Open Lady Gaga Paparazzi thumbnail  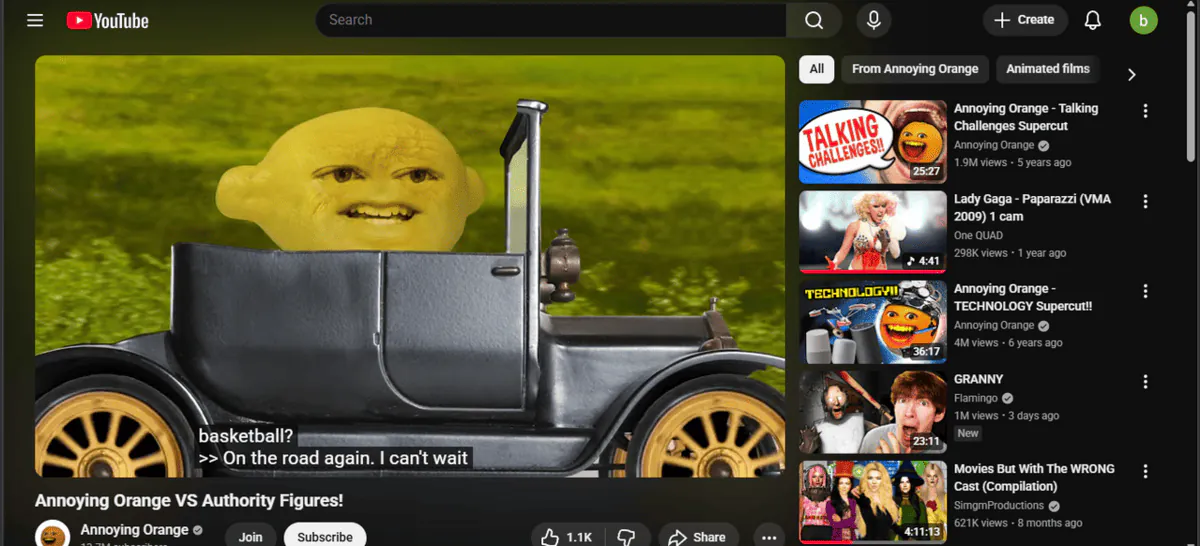tap(873, 231)
